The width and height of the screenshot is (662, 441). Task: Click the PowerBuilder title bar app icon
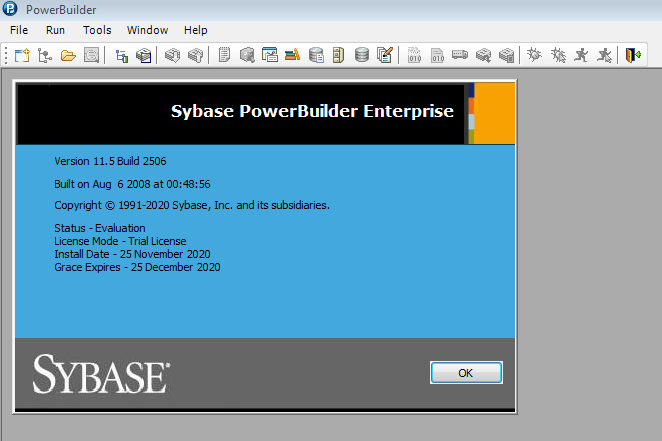10,9
